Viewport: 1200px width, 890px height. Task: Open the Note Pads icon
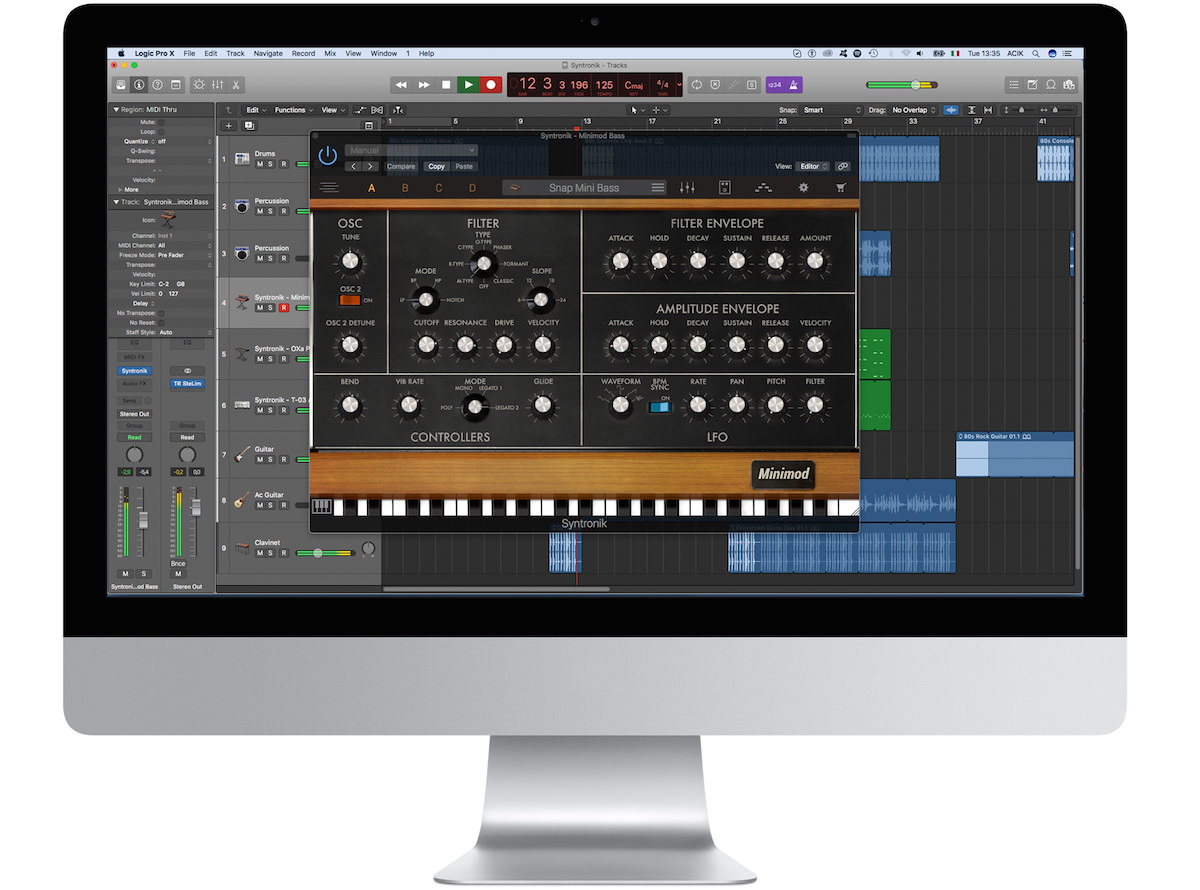(1033, 85)
